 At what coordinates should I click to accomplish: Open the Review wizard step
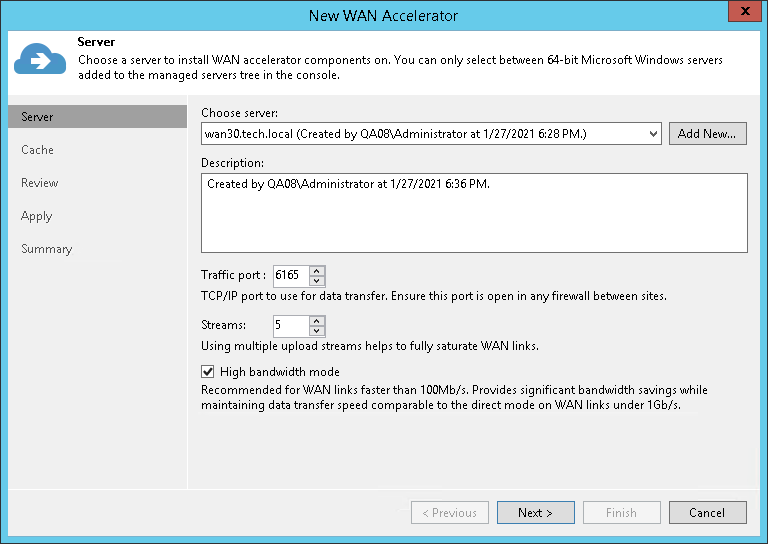pos(40,183)
